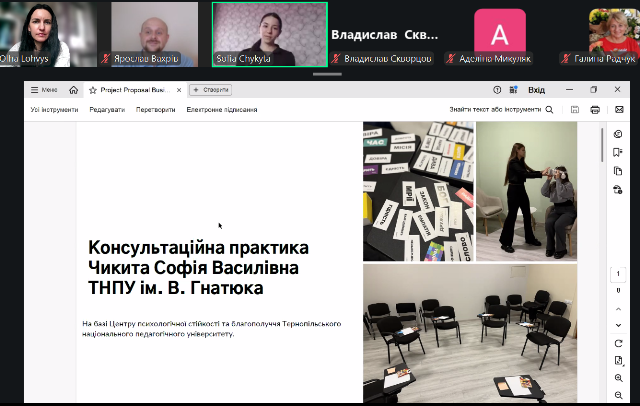Click the muted mic icon for Ярослав Вахрів
640x406 pixels.
point(105,59)
